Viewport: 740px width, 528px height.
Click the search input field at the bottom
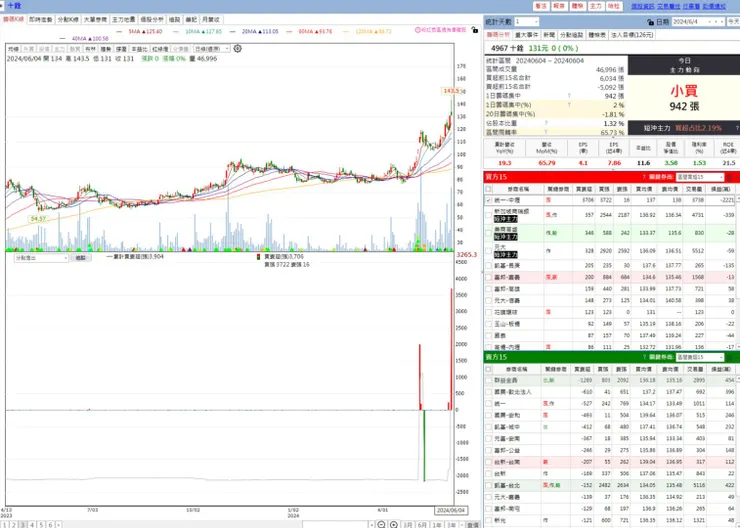(x=335, y=525)
